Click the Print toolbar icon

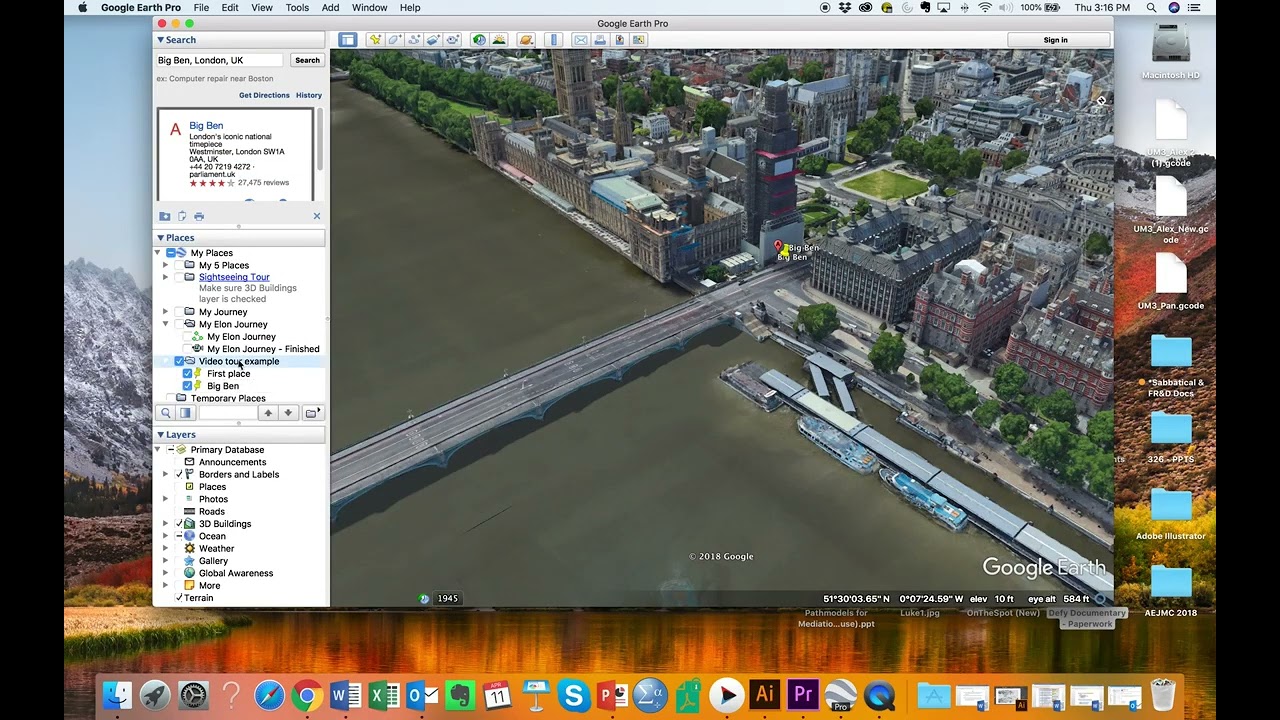(x=600, y=40)
